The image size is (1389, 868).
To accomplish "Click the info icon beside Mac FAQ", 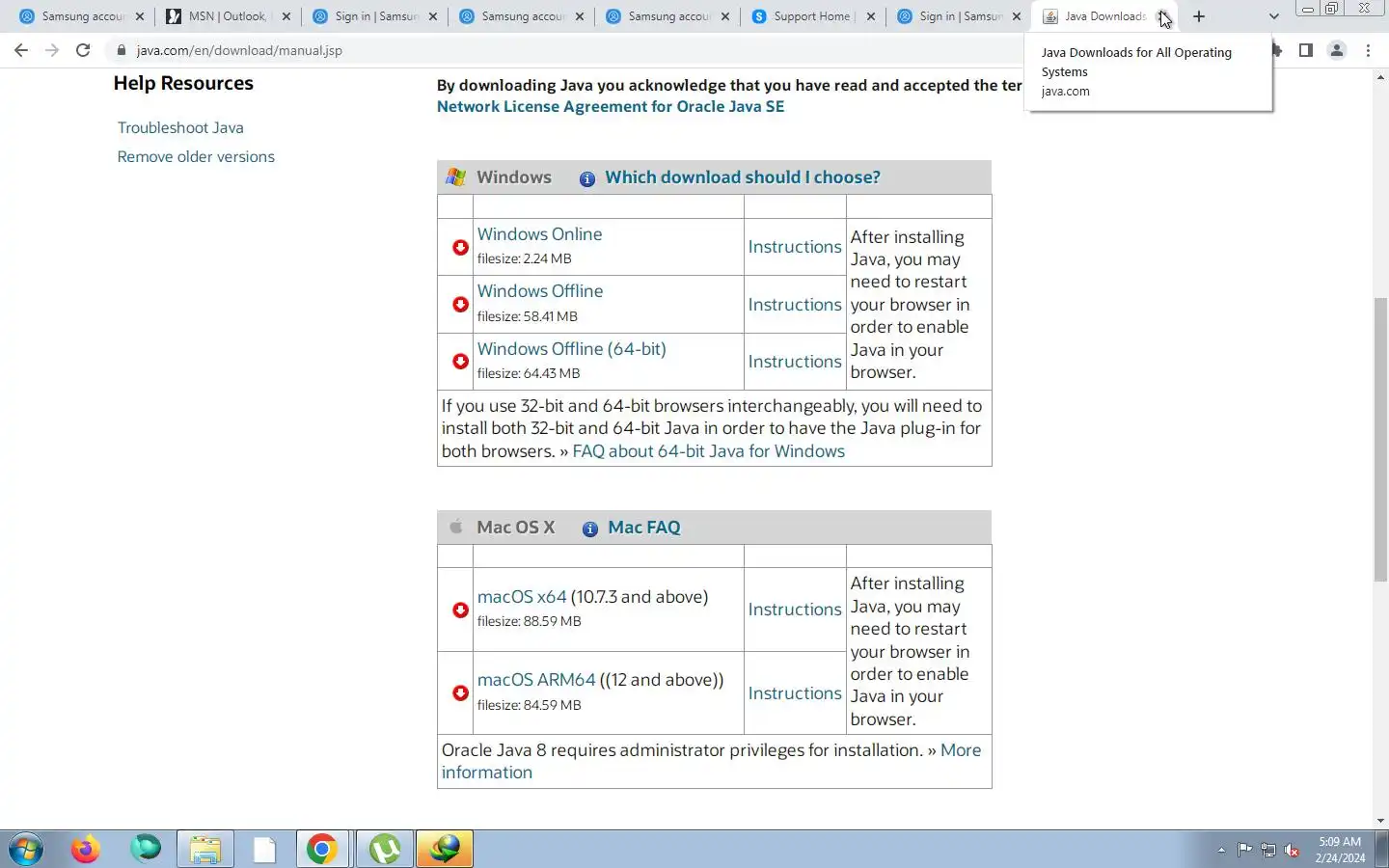I will pyautogui.click(x=589, y=529).
